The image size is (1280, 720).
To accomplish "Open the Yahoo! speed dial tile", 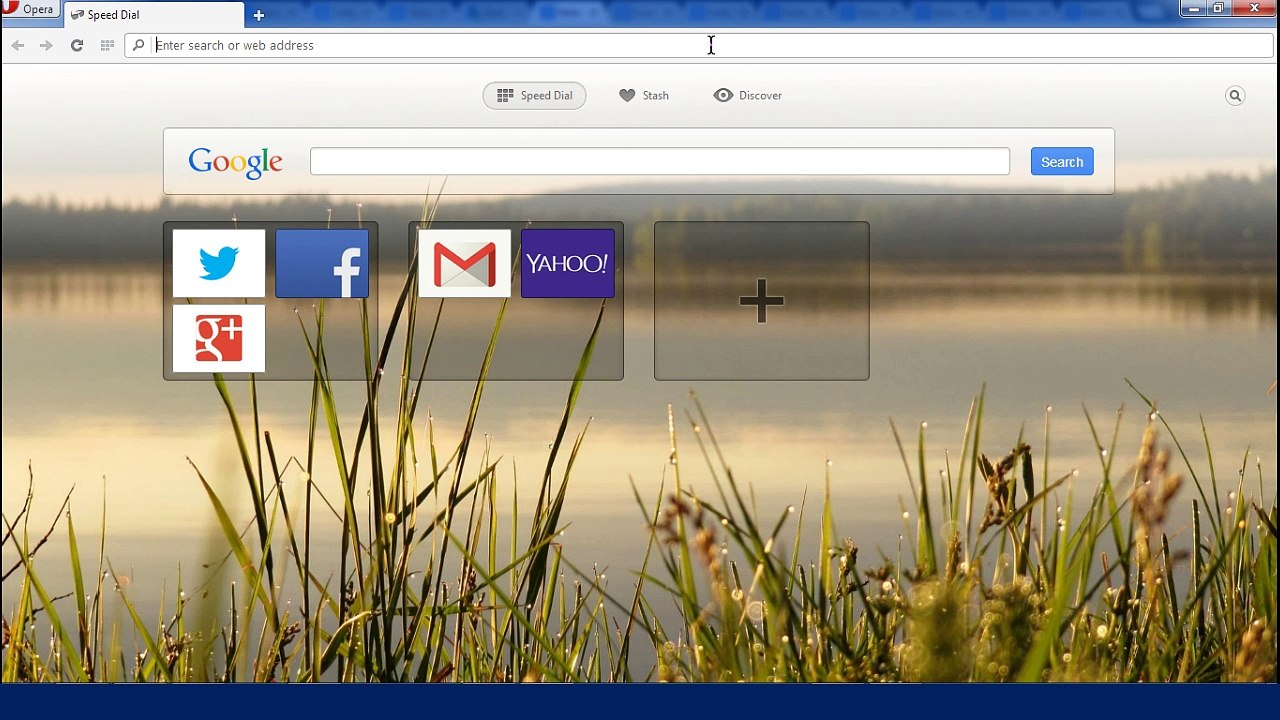I will 568,263.
